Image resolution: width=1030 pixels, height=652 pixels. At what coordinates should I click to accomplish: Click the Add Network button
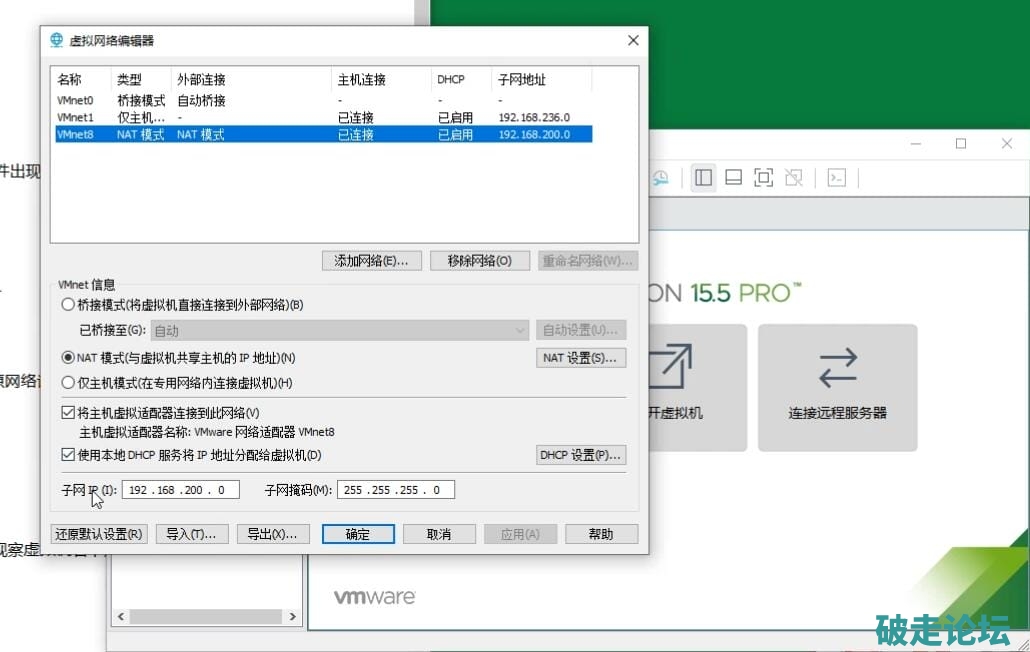(x=371, y=261)
